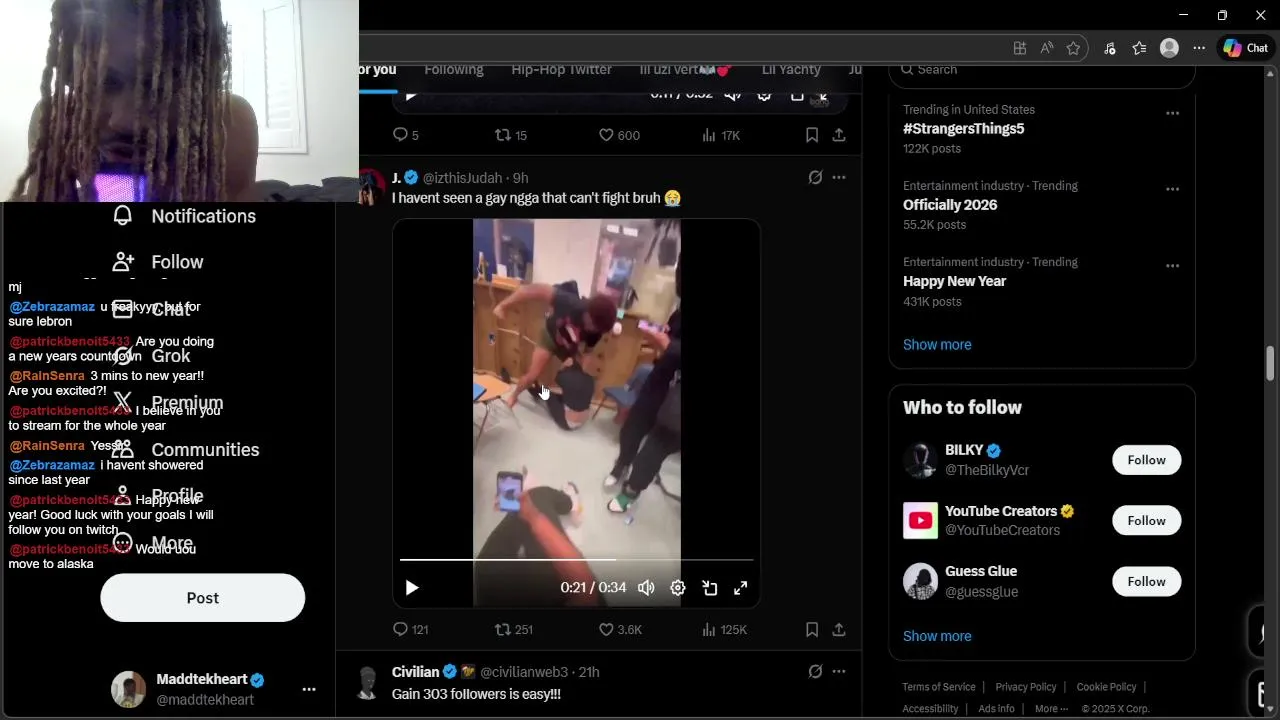
Task: Mute the video at 0:21 / 0:34
Action: 647,588
